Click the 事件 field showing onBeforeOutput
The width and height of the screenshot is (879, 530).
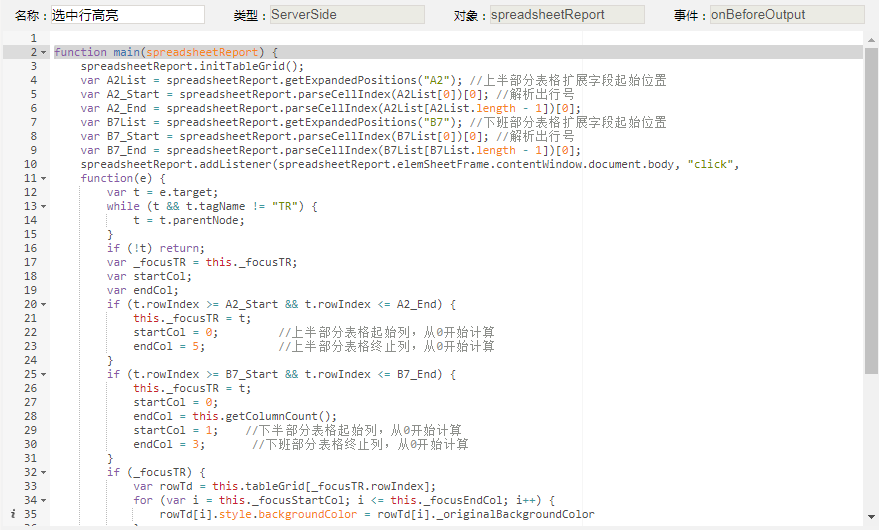[x=787, y=15]
